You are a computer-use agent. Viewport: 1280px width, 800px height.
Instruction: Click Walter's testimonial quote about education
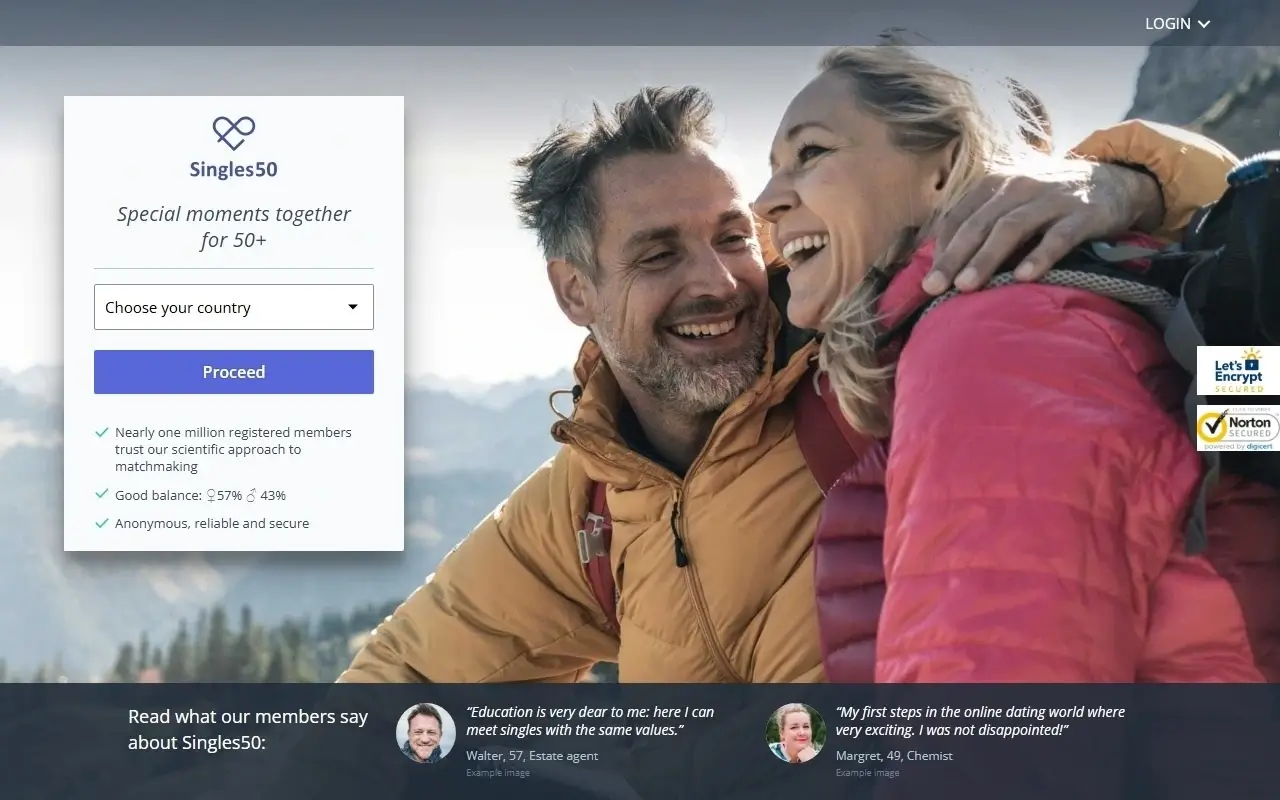(590, 721)
